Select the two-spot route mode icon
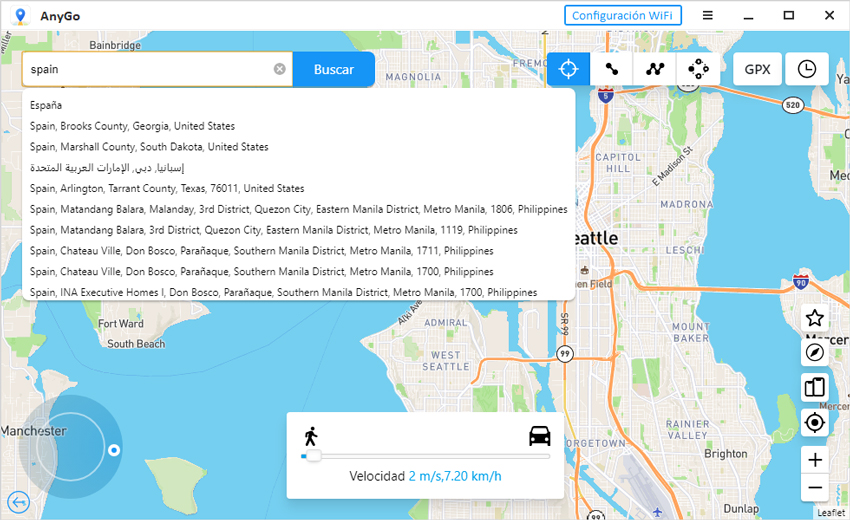This screenshot has width=850, height=520. 611,69
